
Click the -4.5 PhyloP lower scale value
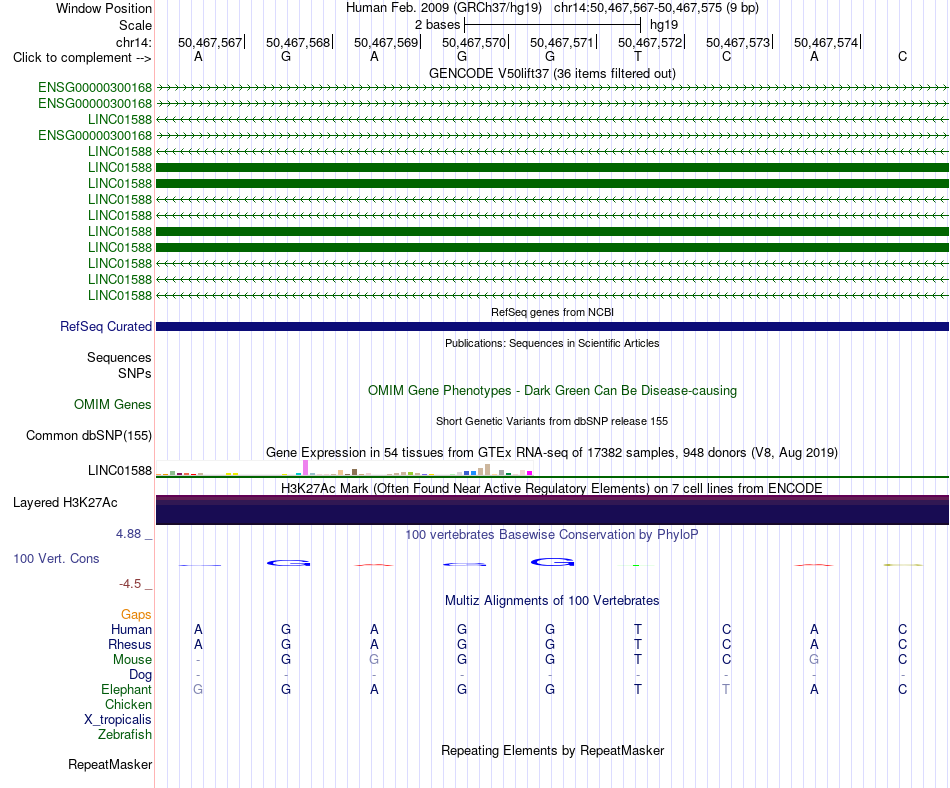click(130, 584)
